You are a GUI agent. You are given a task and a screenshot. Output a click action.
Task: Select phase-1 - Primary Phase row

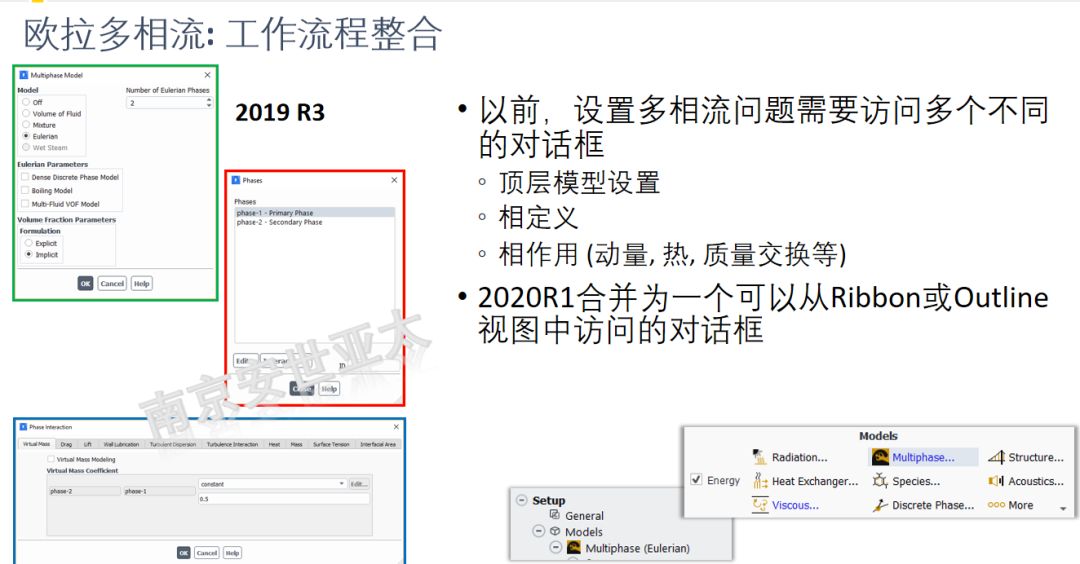click(x=314, y=213)
